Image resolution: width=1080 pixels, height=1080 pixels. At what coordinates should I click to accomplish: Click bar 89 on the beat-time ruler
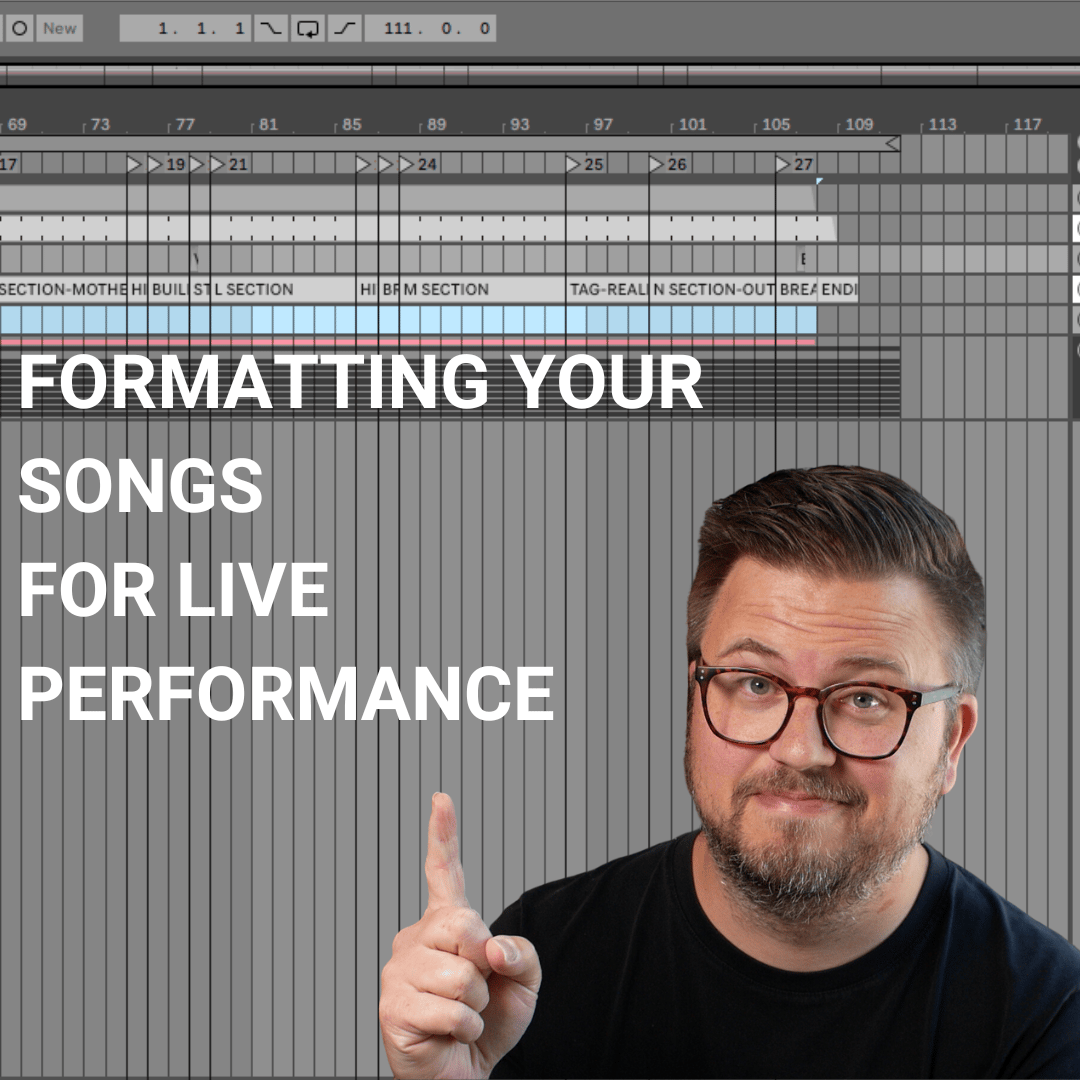(x=436, y=125)
